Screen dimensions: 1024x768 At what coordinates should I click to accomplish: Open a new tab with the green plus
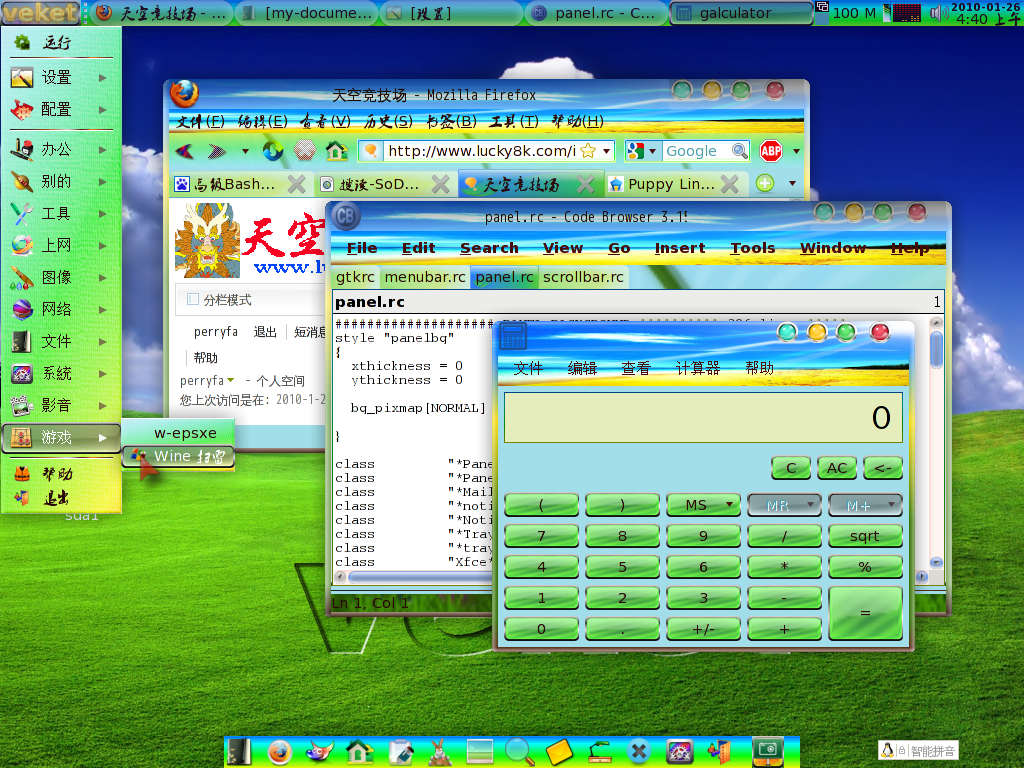tap(765, 184)
